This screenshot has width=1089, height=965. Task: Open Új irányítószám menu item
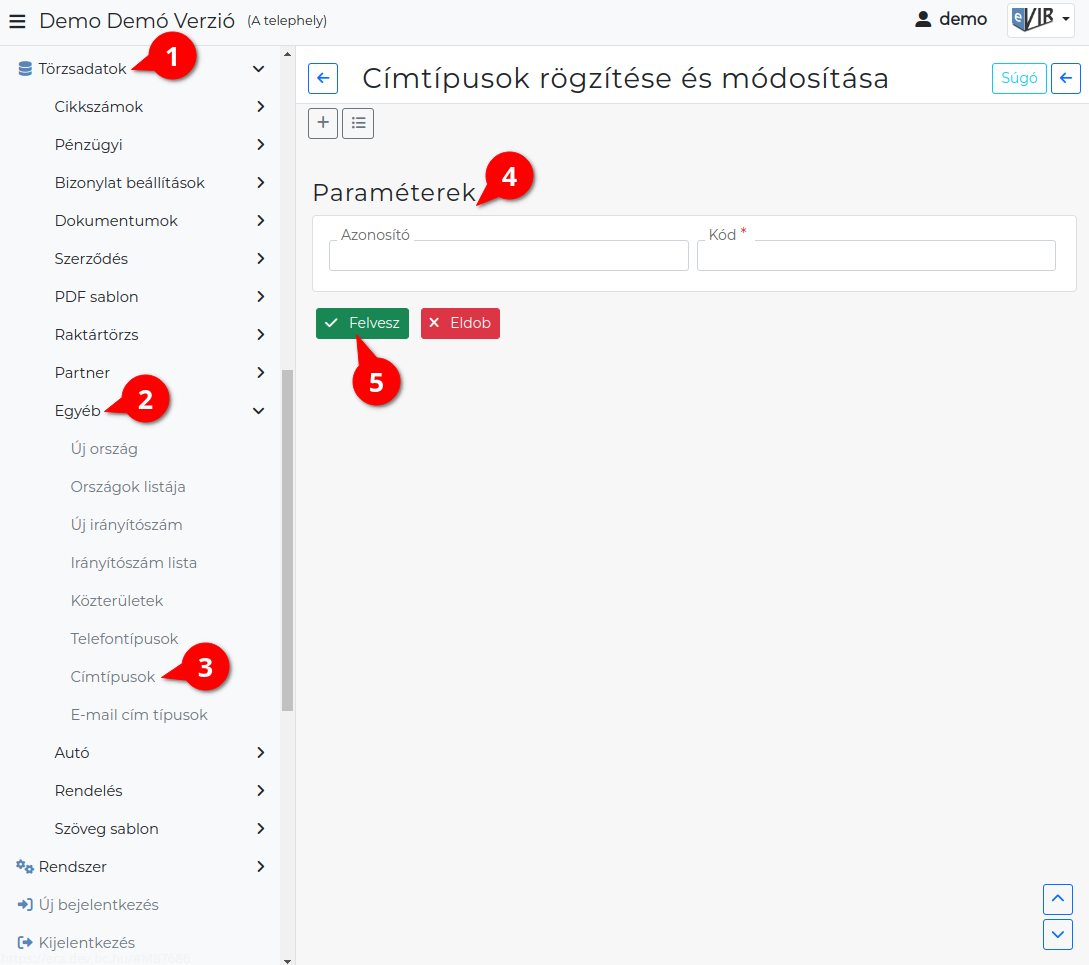[126, 525]
